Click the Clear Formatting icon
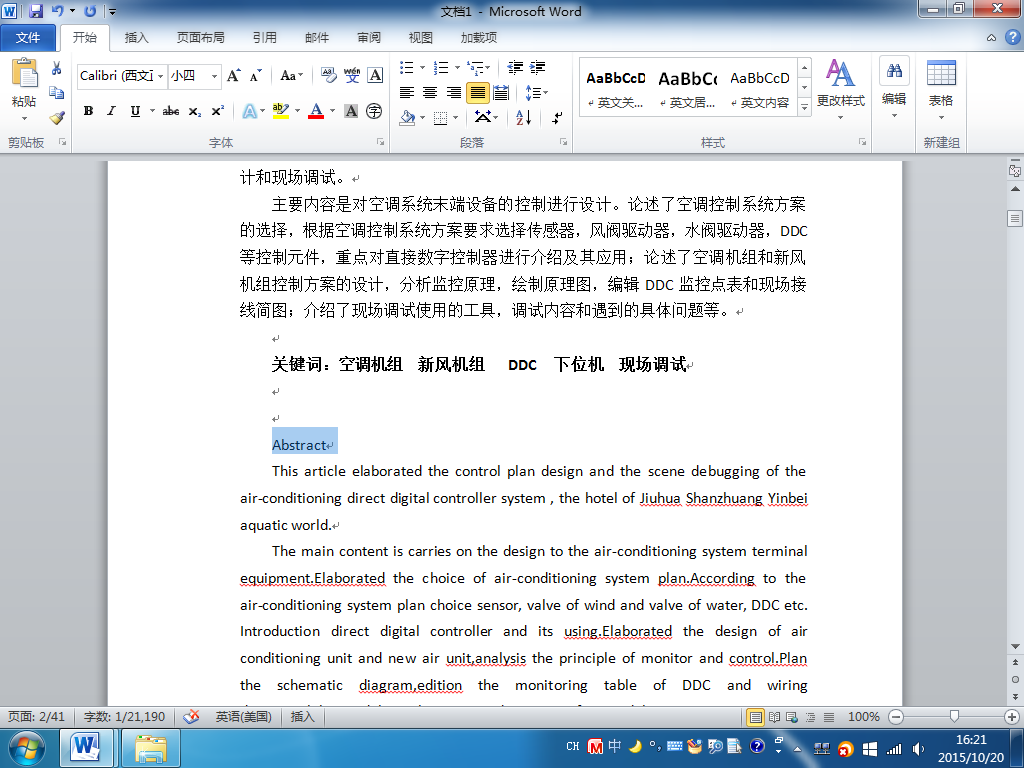 [x=328, y=76]
